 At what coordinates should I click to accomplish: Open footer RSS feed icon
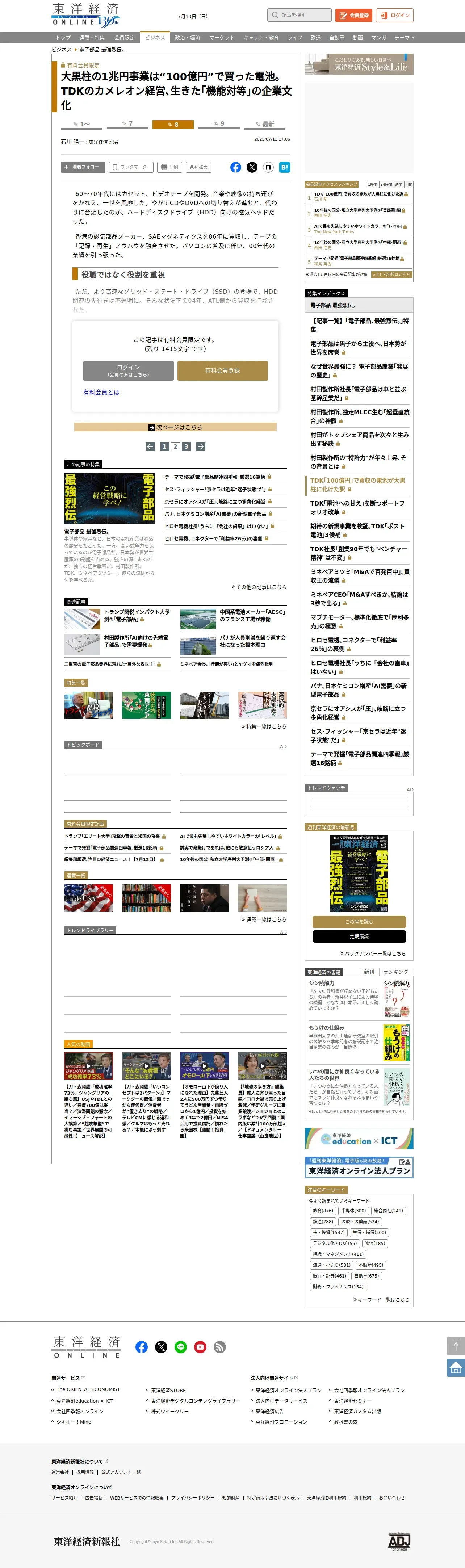(220, 1347)
